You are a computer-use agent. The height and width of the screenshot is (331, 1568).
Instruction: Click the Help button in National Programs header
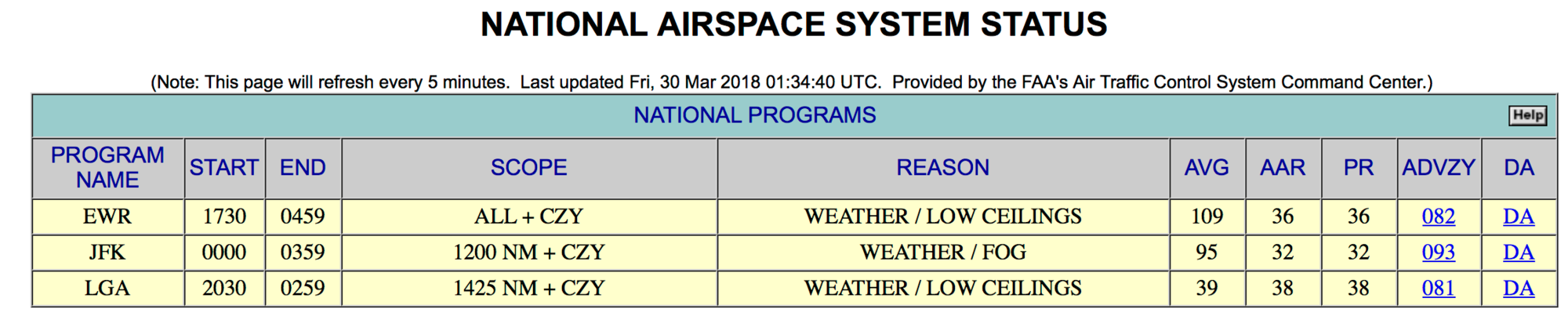point(1527,115)
